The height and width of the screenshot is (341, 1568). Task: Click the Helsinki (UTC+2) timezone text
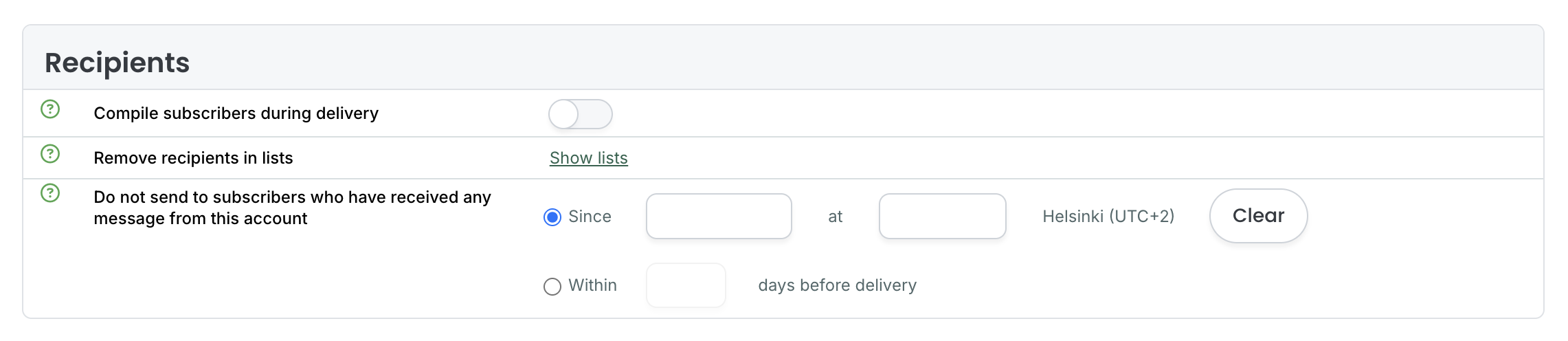(1108, 217)
